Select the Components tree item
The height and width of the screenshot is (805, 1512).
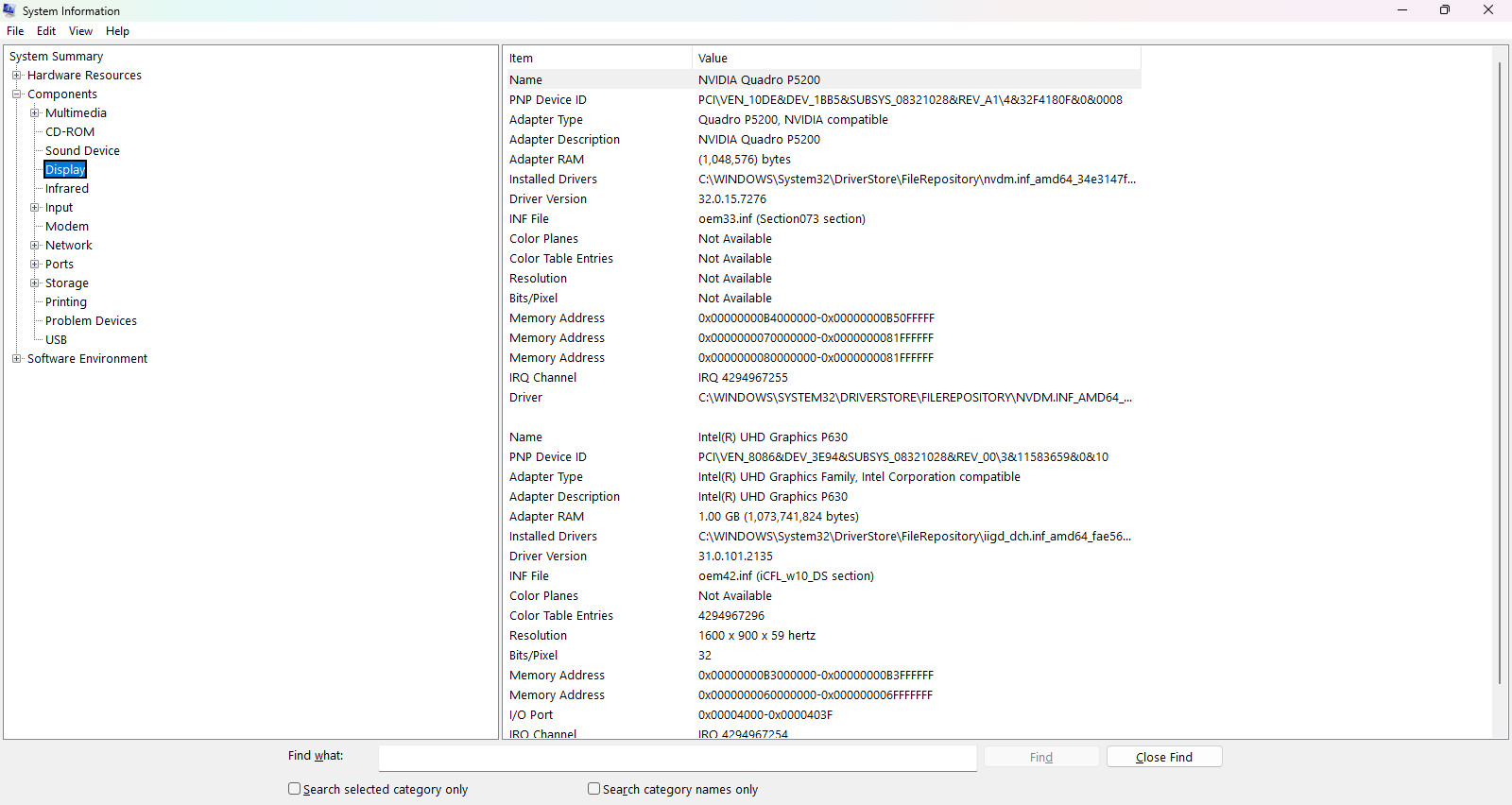61,94
